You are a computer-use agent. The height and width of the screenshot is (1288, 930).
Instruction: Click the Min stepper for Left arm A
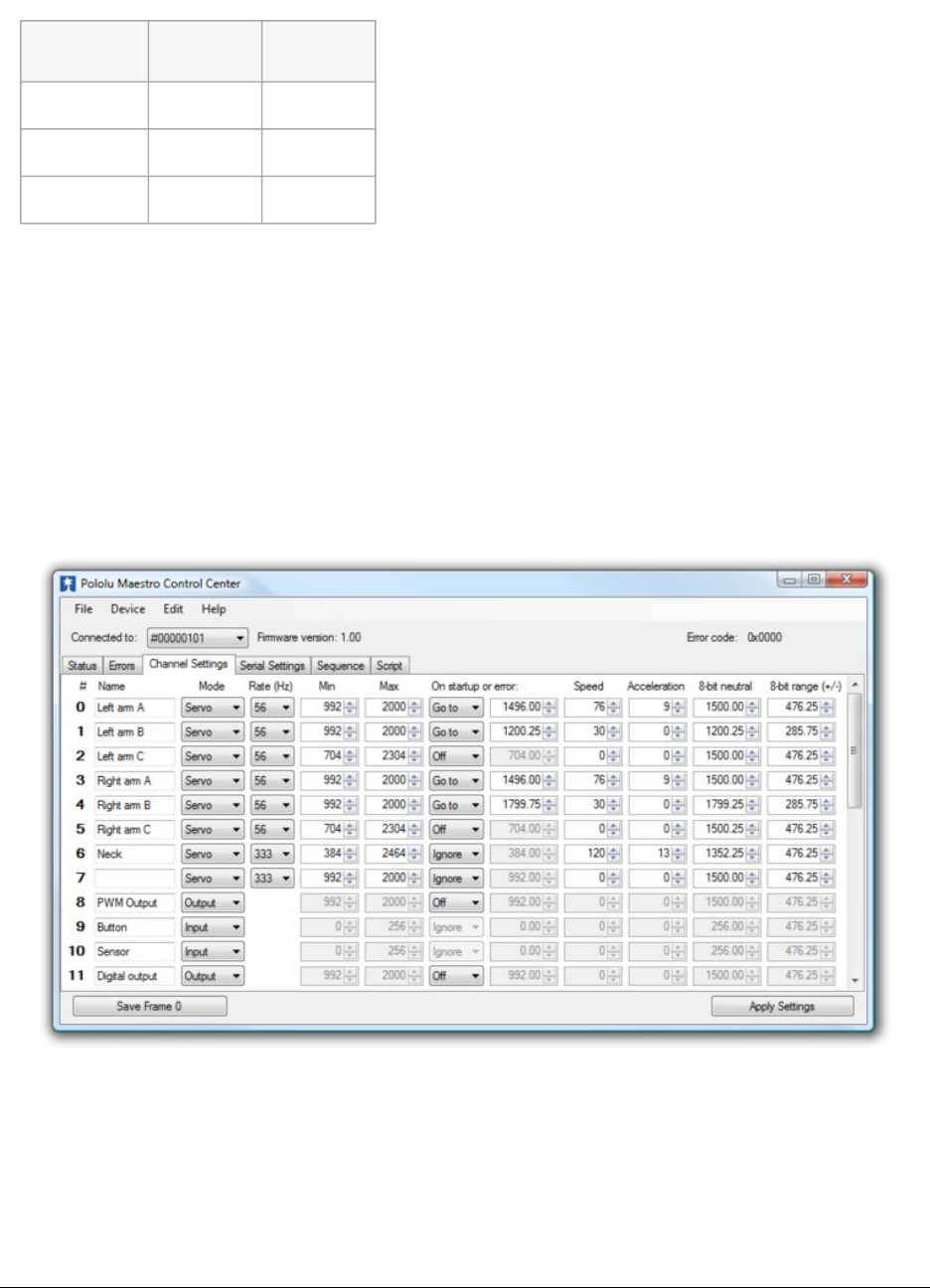pyautogui.click(x=350, y=708)
